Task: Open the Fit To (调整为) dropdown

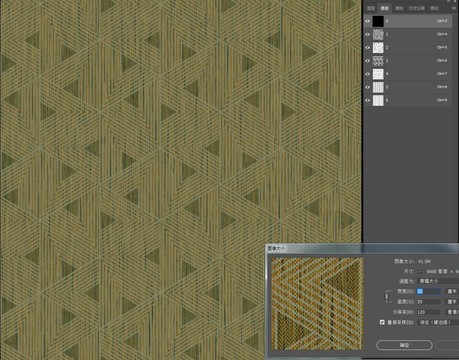Action: tap(438, 281)
